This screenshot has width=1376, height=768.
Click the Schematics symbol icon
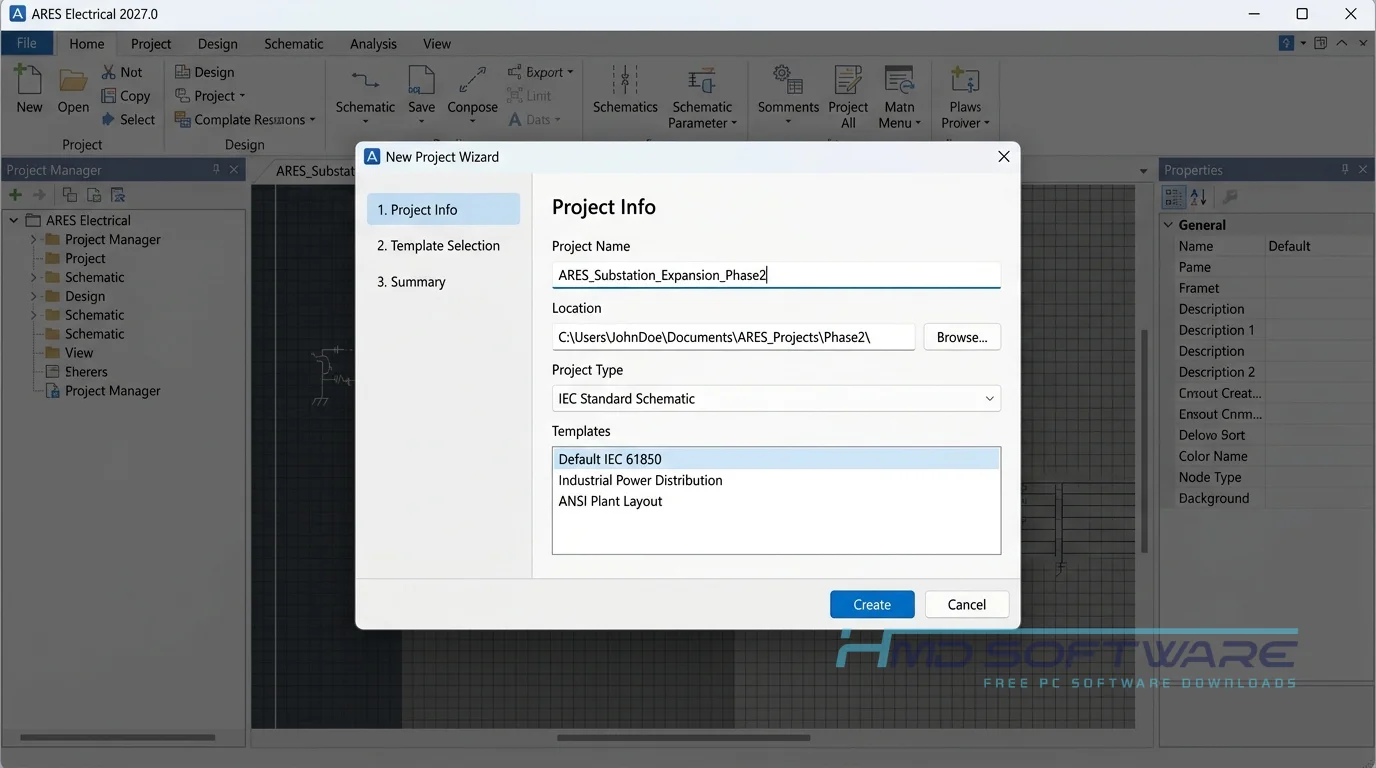click(625, 81)
